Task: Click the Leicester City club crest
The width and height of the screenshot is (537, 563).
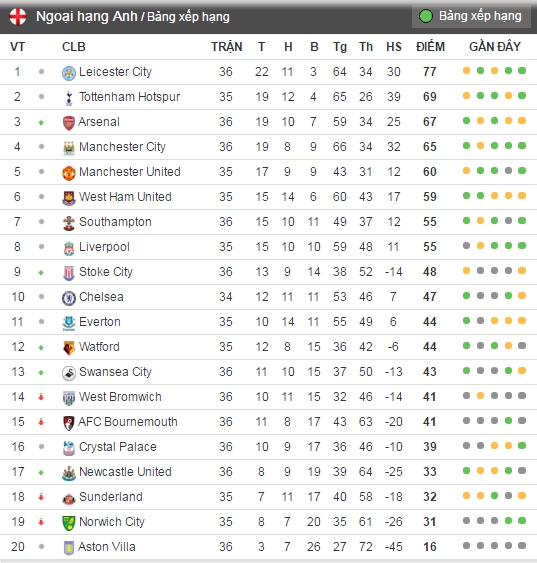Action: 69,73
